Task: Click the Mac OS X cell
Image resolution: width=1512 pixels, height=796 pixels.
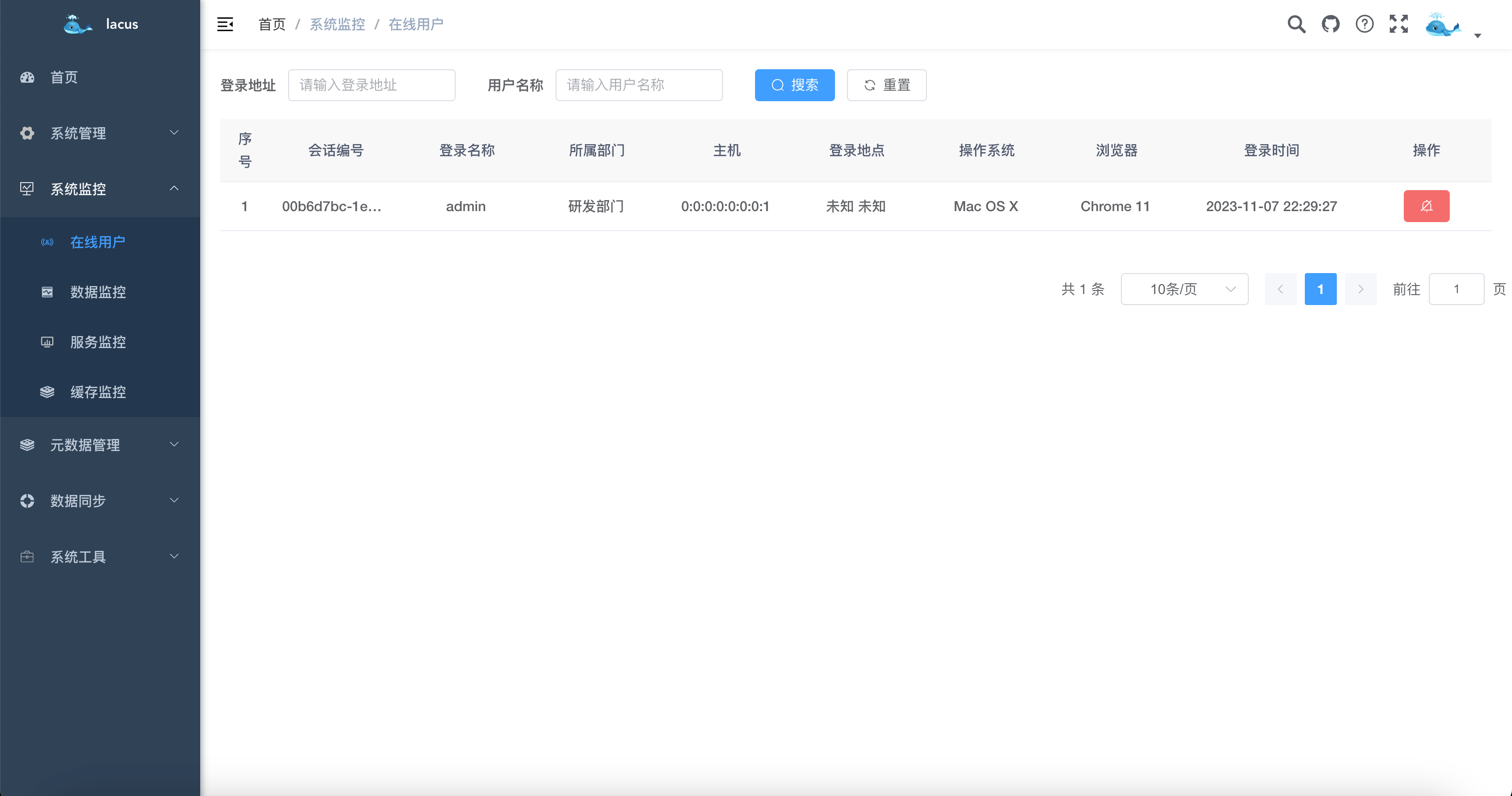Action: click(x=986, y=206)
